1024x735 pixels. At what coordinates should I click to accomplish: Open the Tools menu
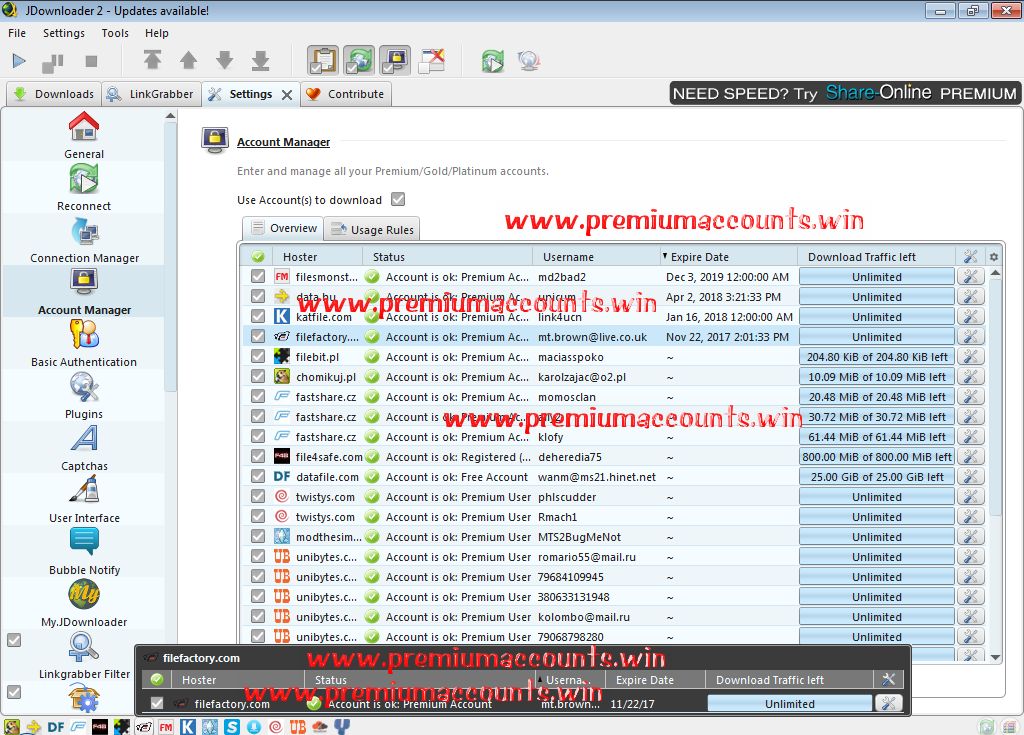pos(115,33)
